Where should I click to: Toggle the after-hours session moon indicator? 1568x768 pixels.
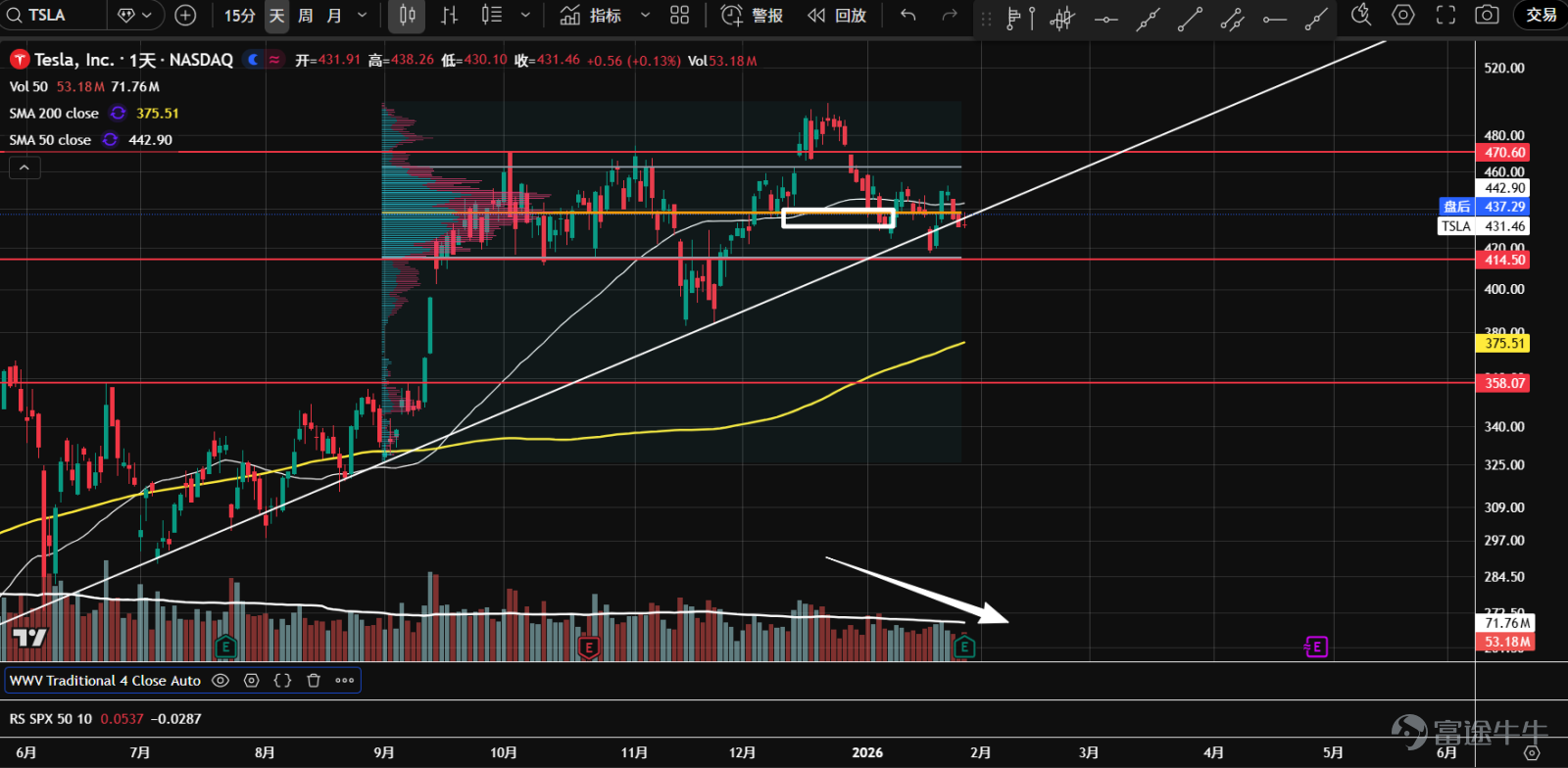253,60
